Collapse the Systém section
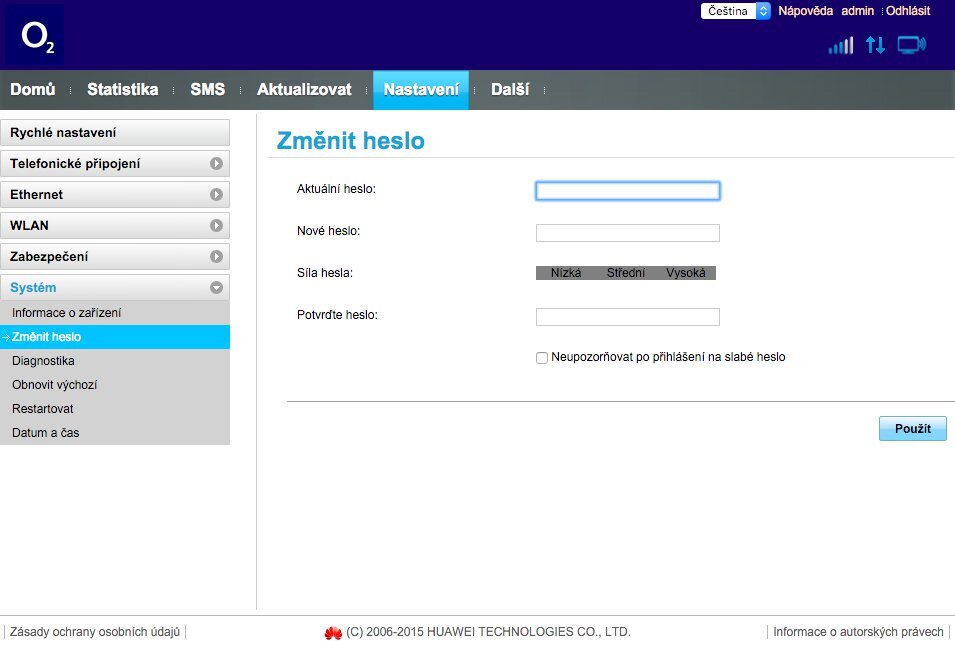Screen dimensions: 955x671 [x=115, y=287]
